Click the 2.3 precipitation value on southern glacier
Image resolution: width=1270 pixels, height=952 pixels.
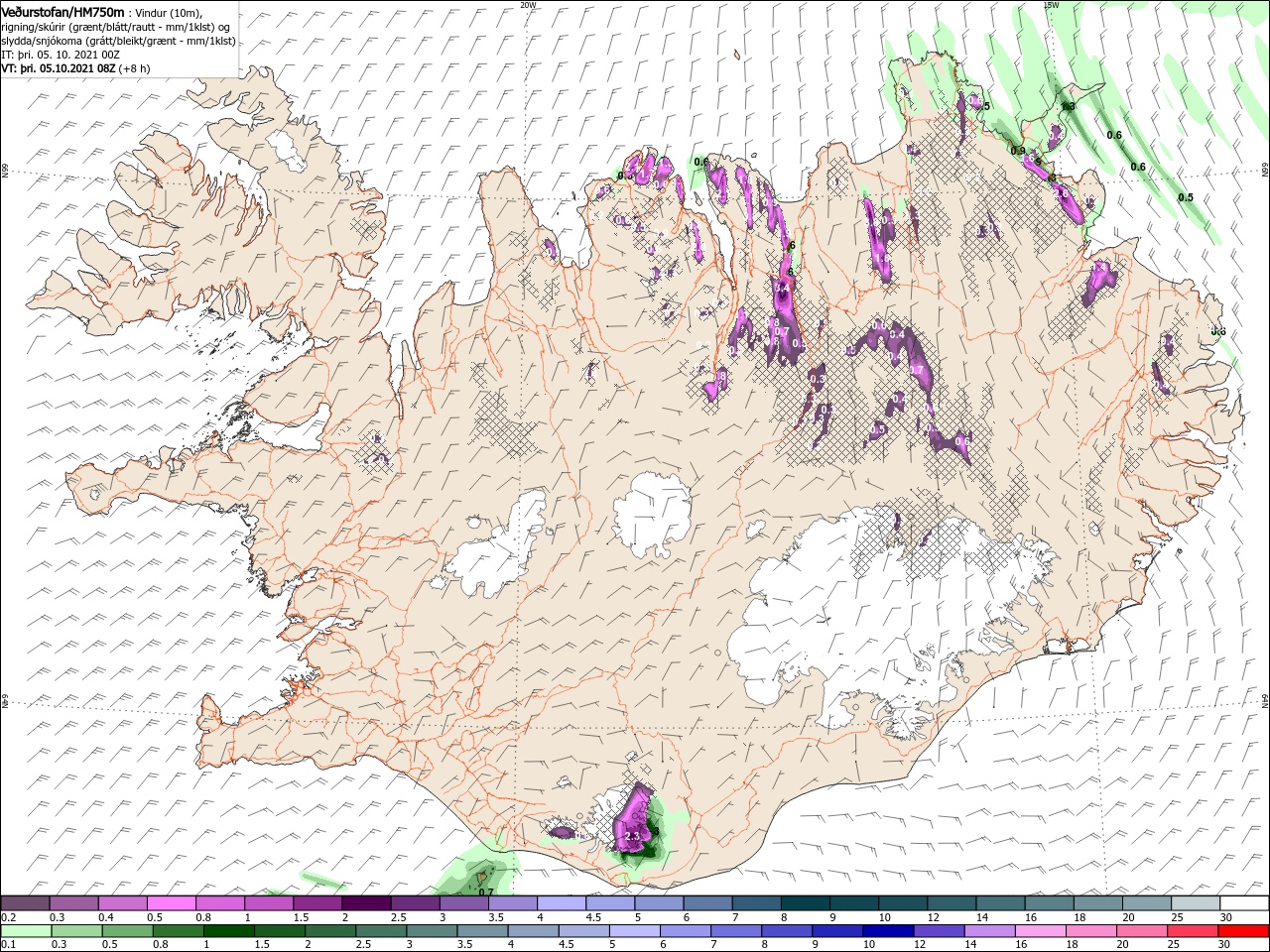632,837
